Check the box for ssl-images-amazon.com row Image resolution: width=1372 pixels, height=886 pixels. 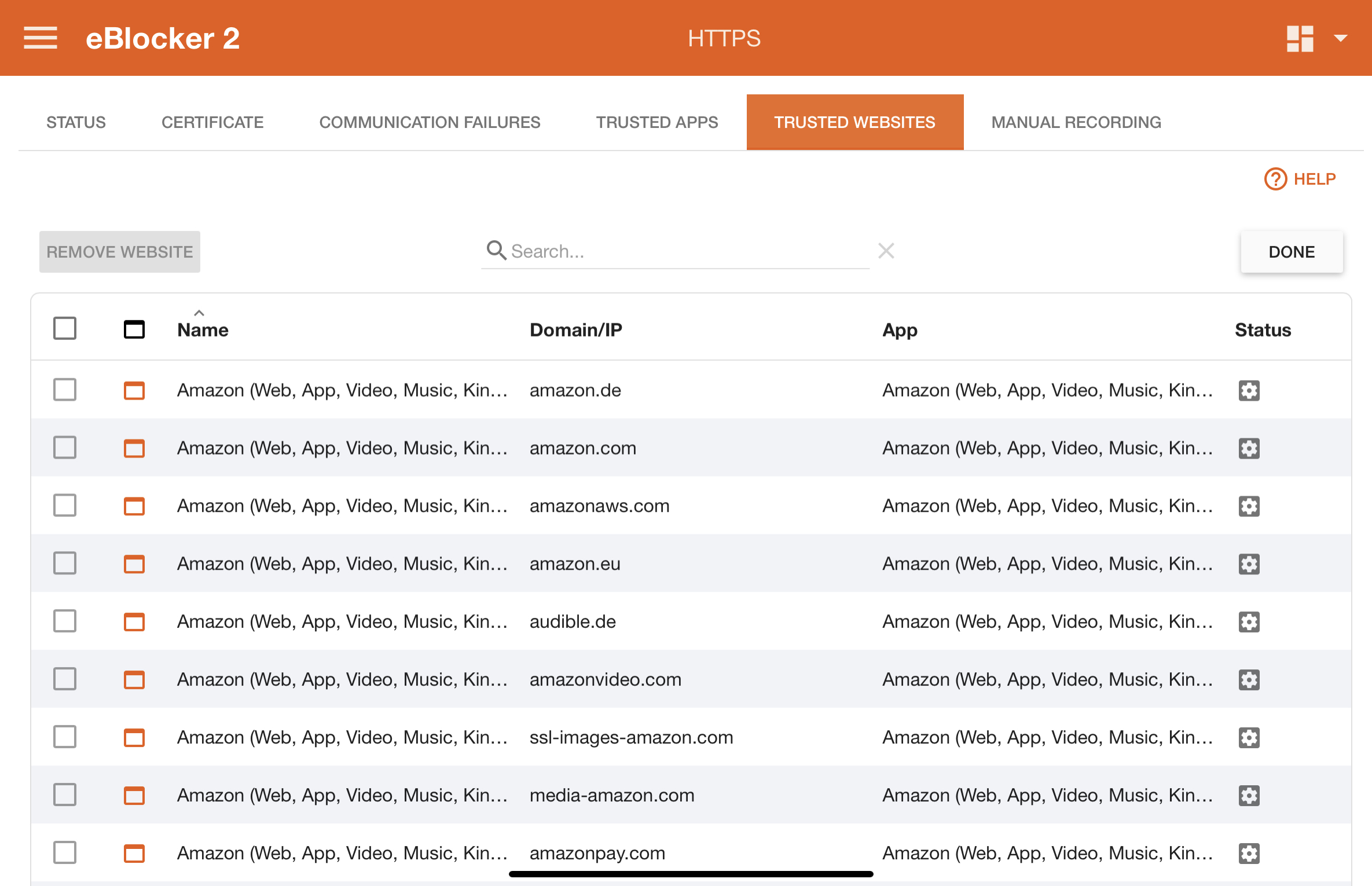pyautogui.click(x=65, y=737)
